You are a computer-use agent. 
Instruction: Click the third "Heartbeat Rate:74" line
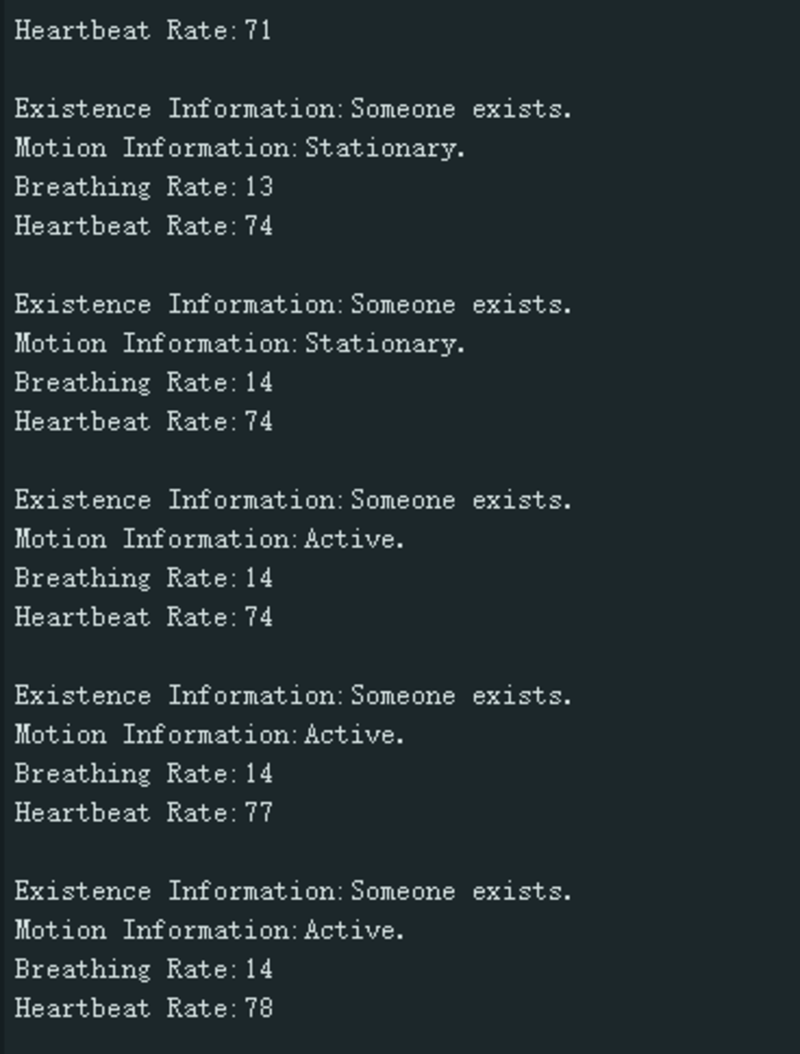tap(143, 617)
